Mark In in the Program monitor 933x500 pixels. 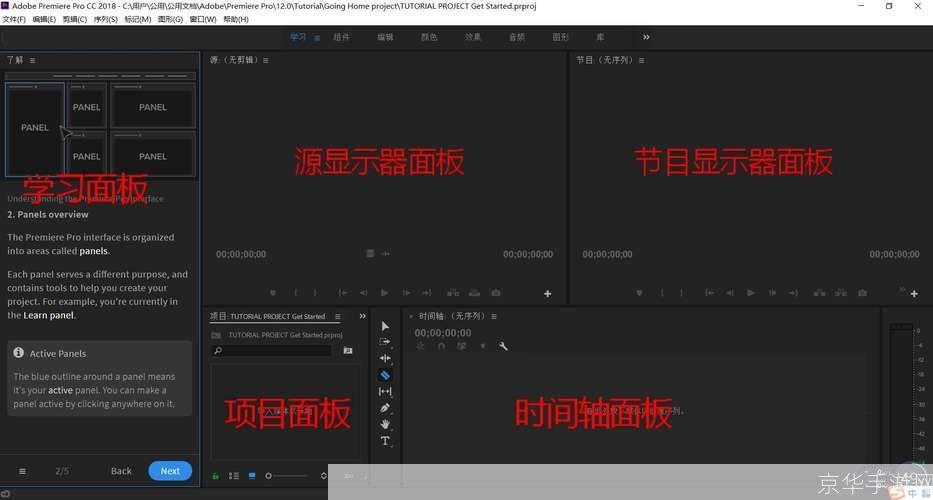pos(662,293)
